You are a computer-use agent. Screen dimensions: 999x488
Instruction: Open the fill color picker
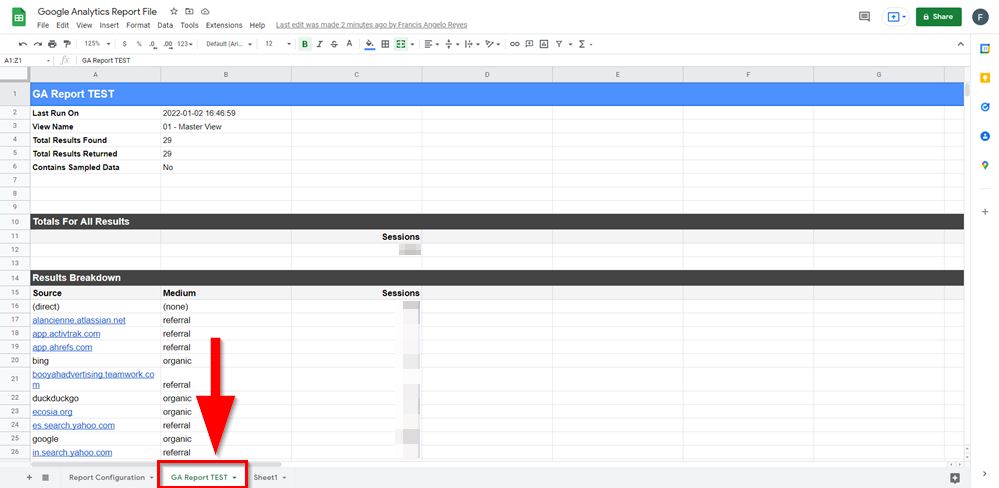tap(370, 44)
